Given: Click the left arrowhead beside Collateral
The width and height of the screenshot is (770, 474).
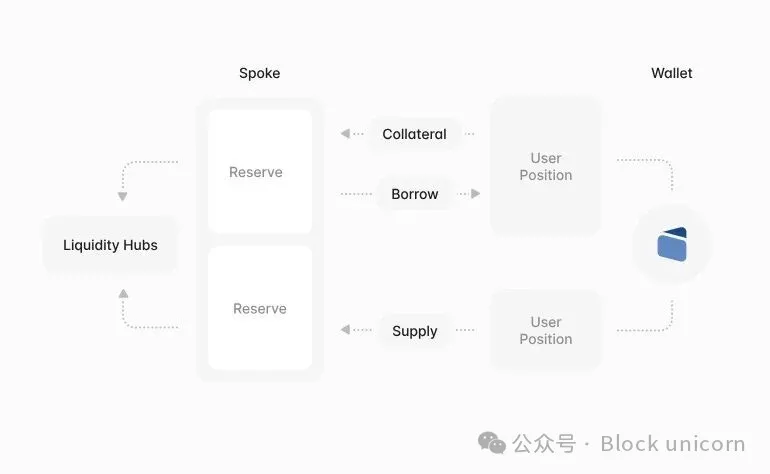Looking at the screenshot, I should pyautogui.click(x=345, y=134).
